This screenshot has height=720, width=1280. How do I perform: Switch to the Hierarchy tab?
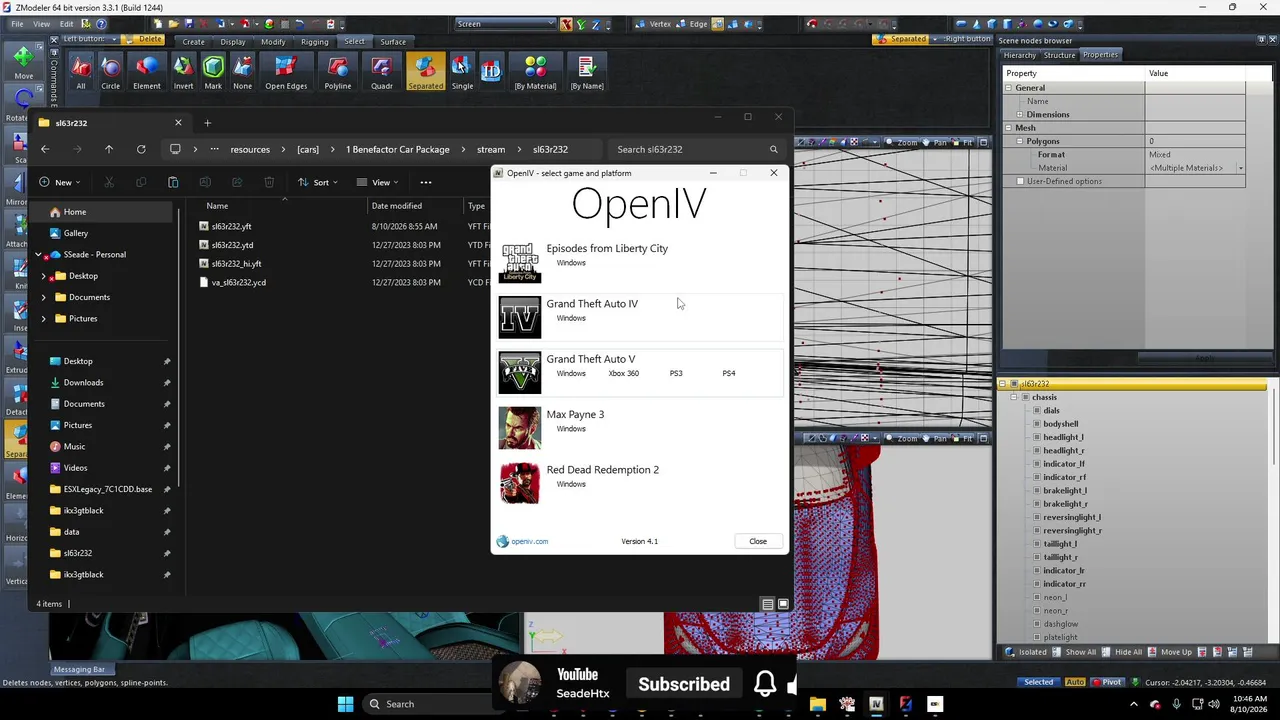(1020, 55)
